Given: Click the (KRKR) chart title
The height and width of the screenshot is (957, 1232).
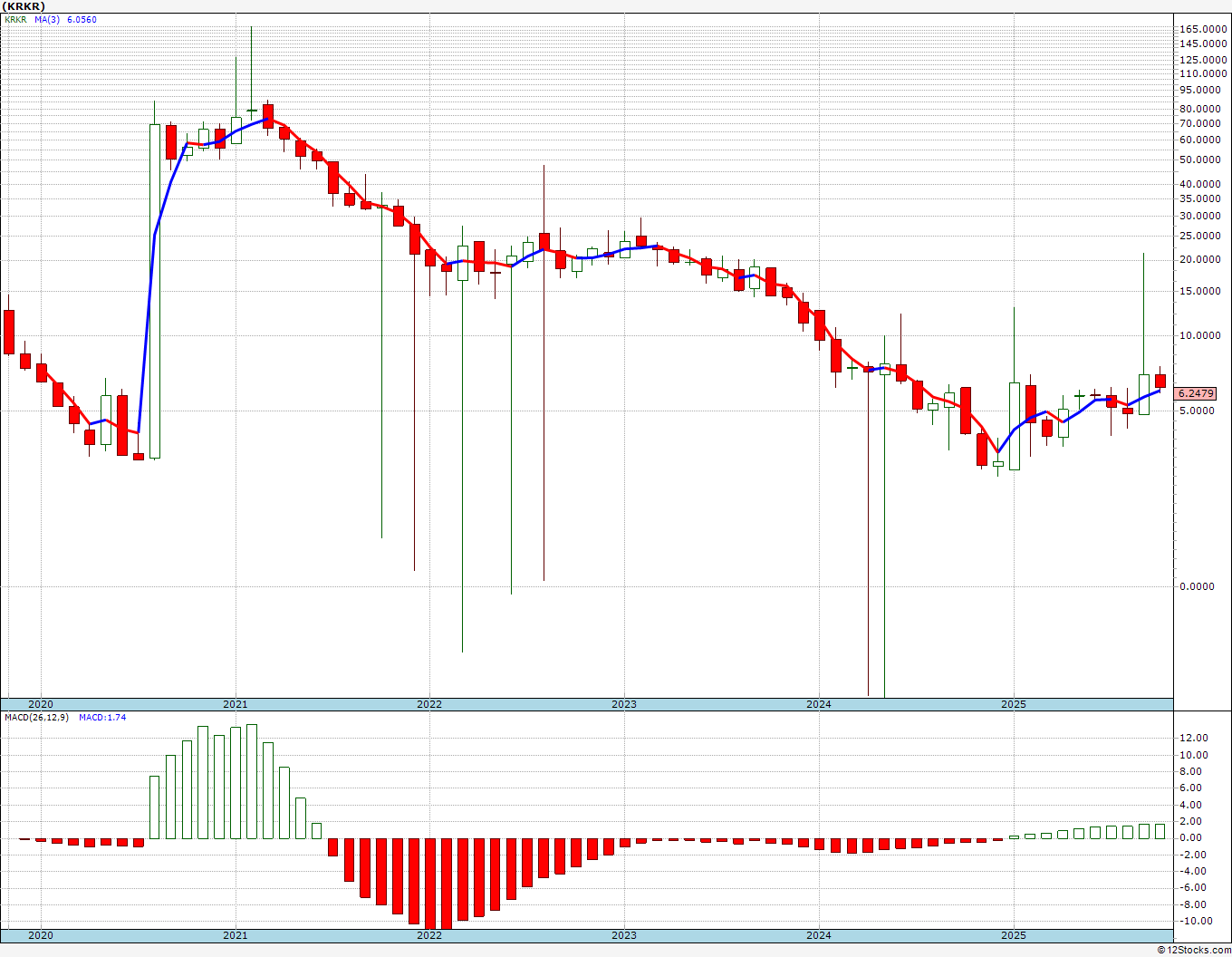Looking at the screenshot, I should [x=23, y=6].
